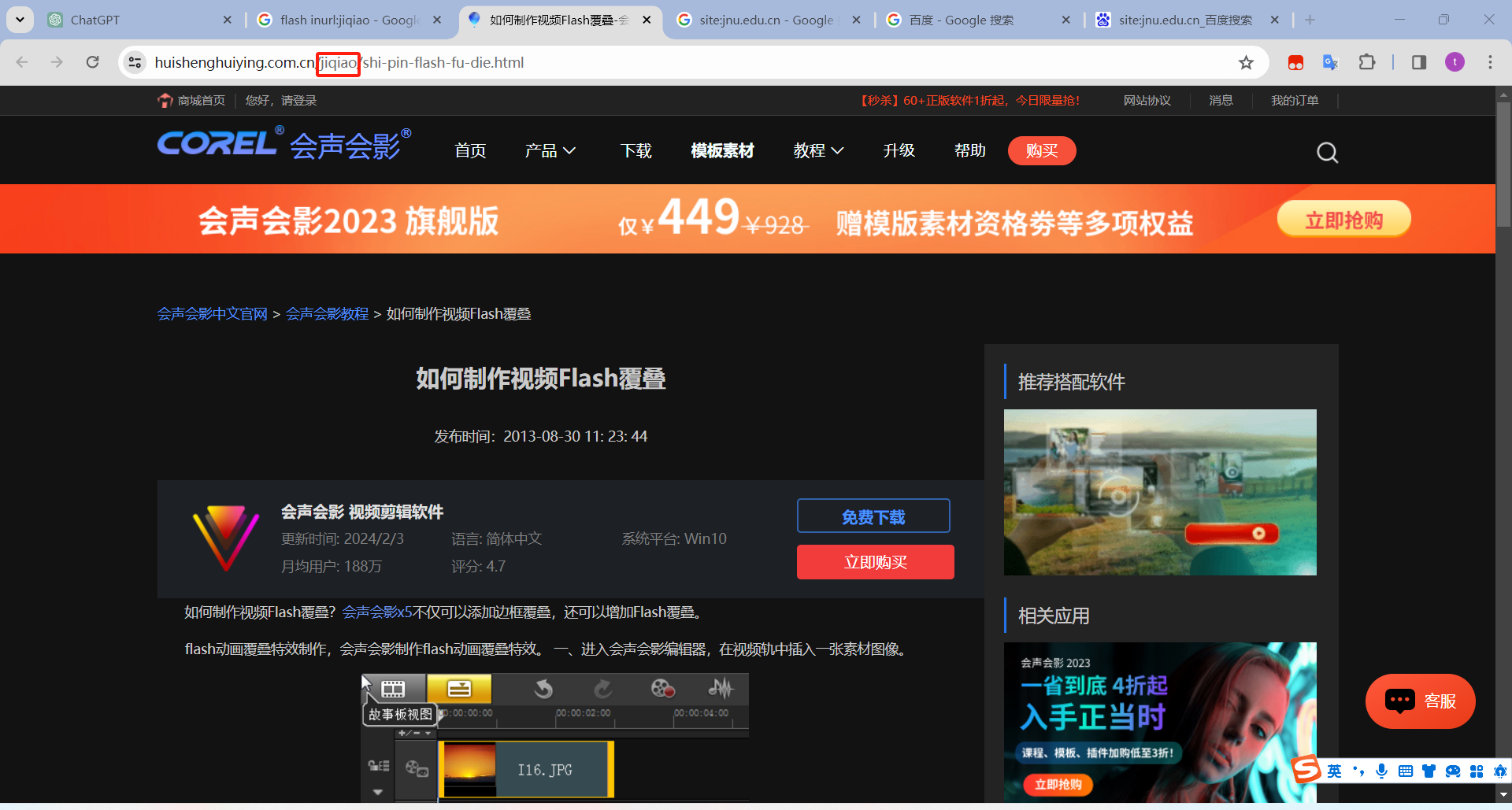Screen dimensions: 1512x810
Task: Click the 会声会影 2023 promo ad image
Action: pyautogui.click(x=1160, y=723)
